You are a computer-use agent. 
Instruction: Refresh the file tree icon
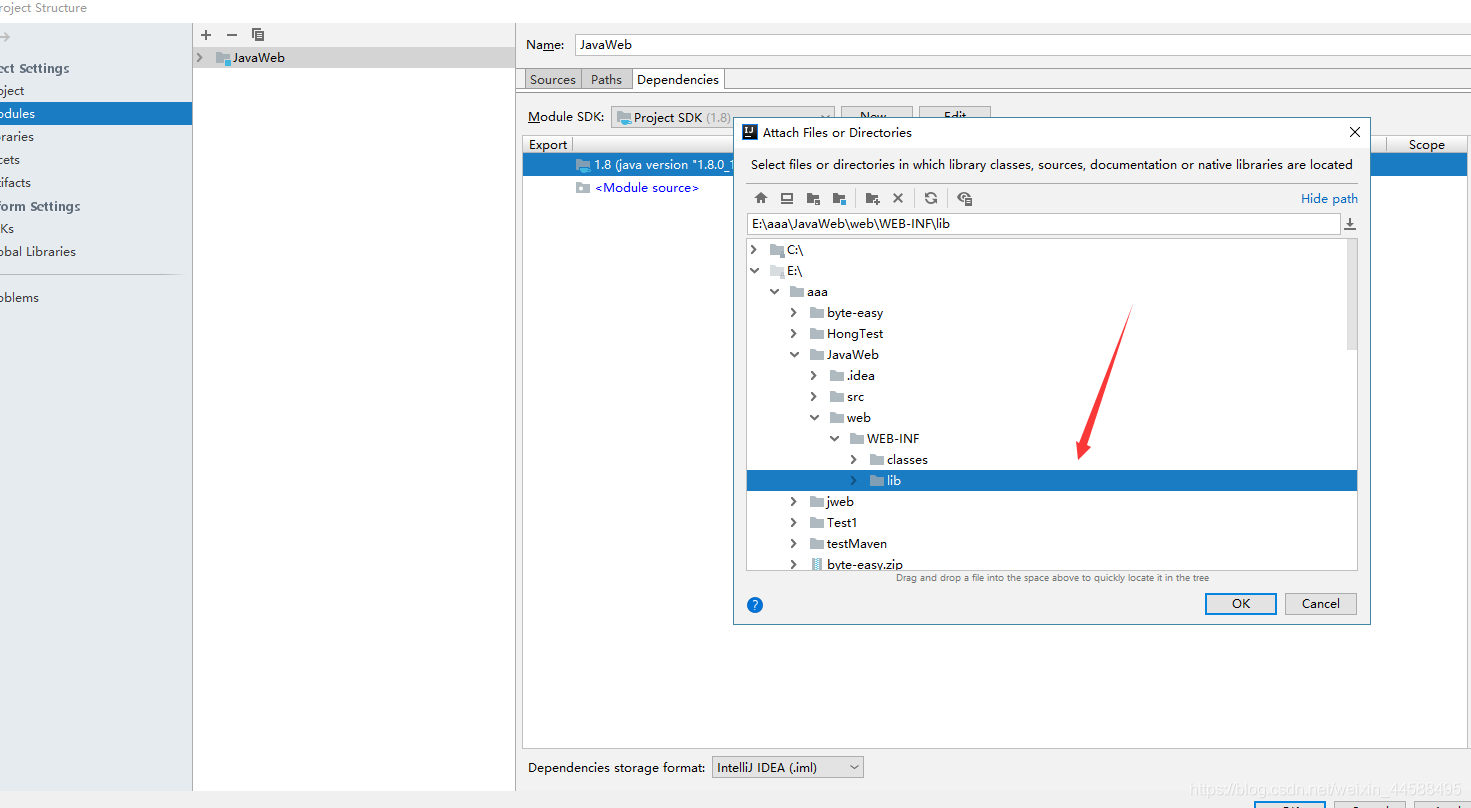click(x=931, y=198)
